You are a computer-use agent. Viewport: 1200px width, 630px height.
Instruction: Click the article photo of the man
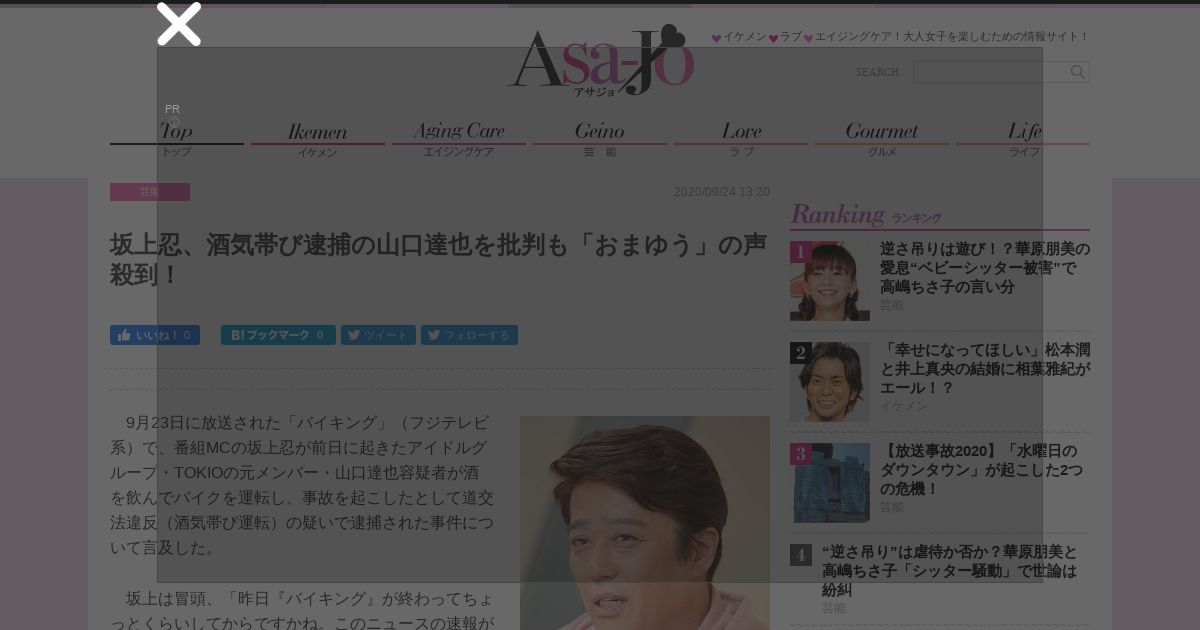(x=645, y=523)
